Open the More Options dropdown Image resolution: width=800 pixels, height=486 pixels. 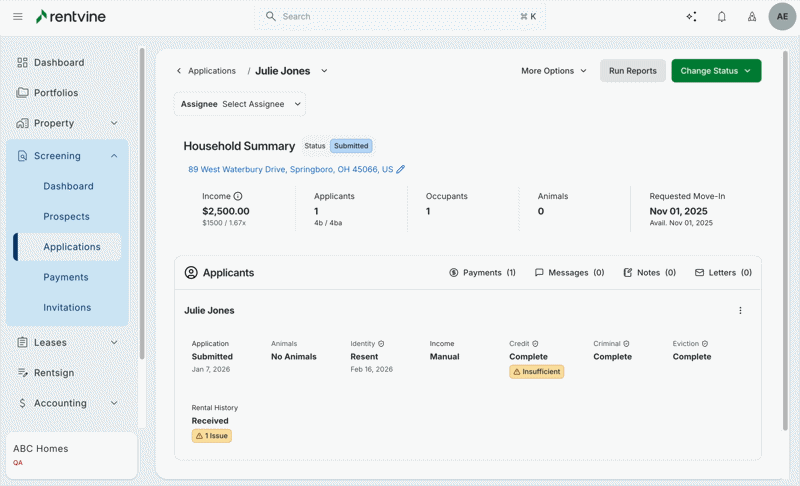(x=553, y=71)
